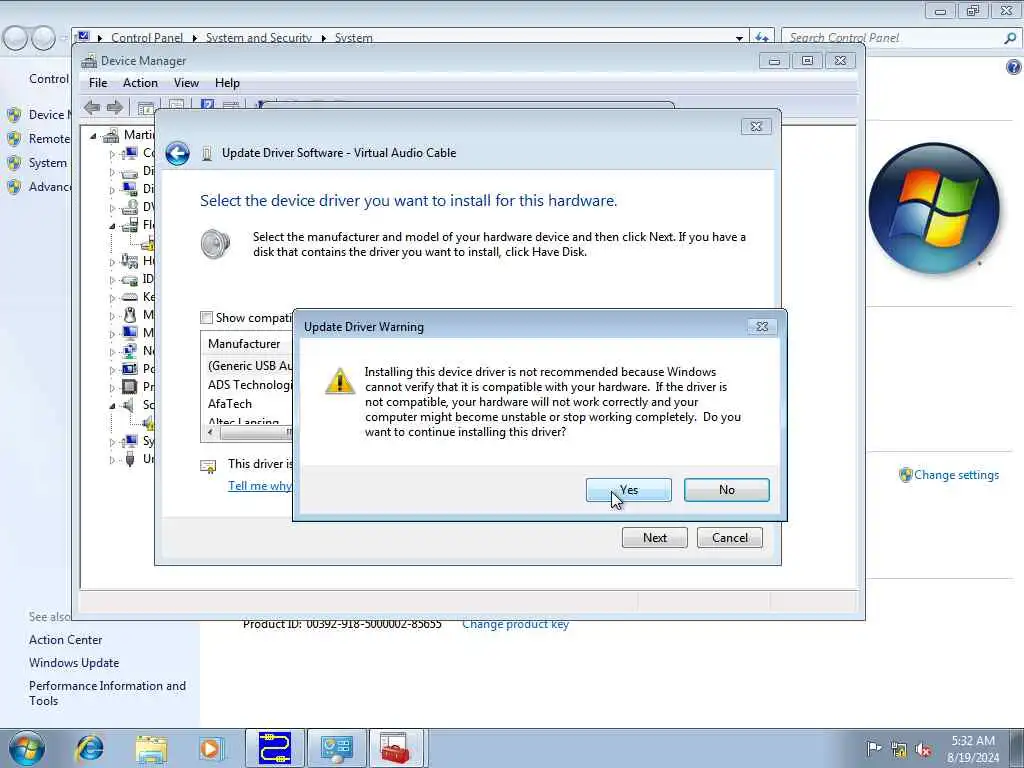Confirm the driver warning with Yes
Viewport: 1024px width, 768px height.
[x=628, y=490]
